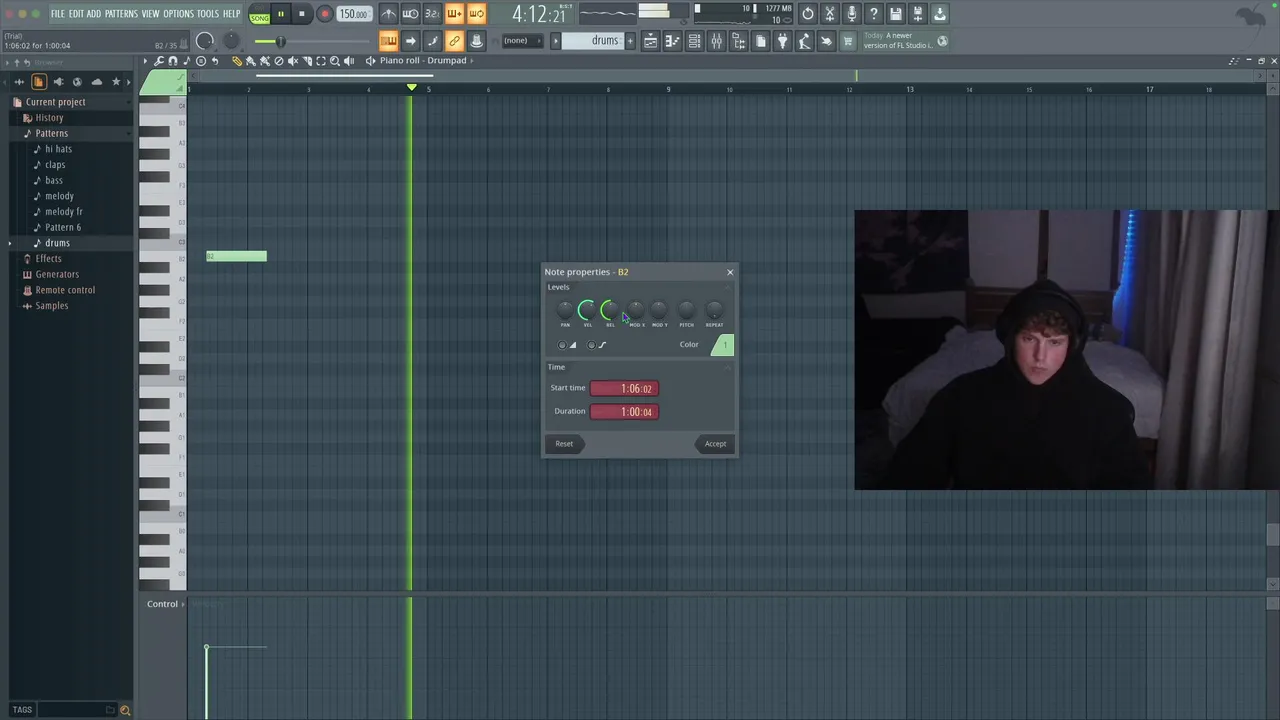
Task: Stop playback with the stop button
Action: (x=301, y=14)
